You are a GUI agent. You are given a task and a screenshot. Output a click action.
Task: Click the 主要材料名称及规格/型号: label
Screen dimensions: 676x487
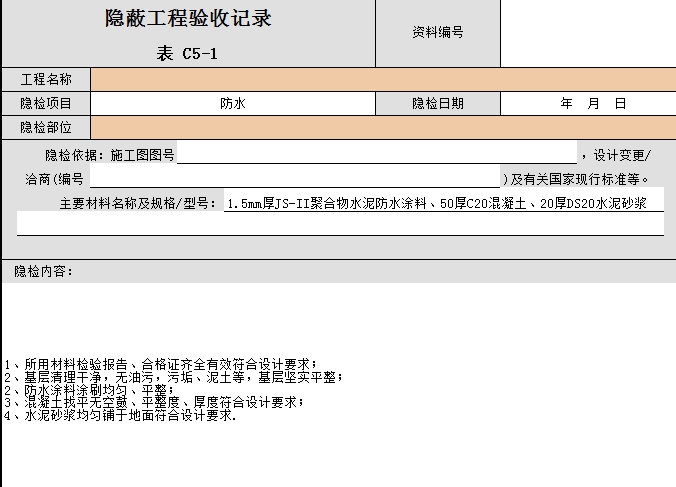click(x=138, y=203)
